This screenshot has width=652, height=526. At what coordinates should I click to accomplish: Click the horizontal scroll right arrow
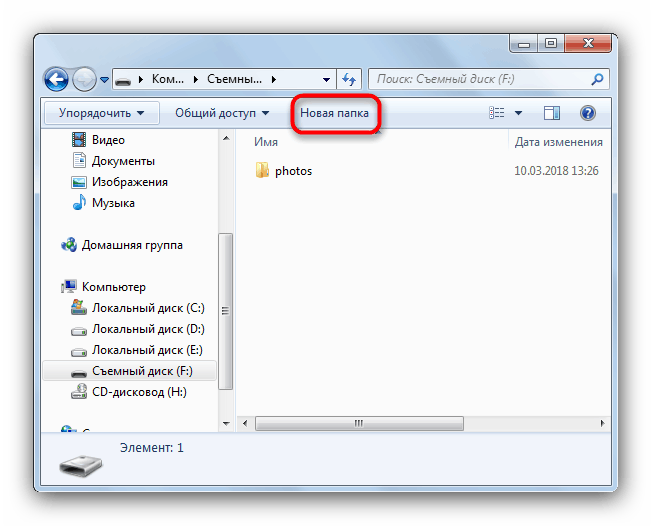pyautogui.click(x=602, y=423)
